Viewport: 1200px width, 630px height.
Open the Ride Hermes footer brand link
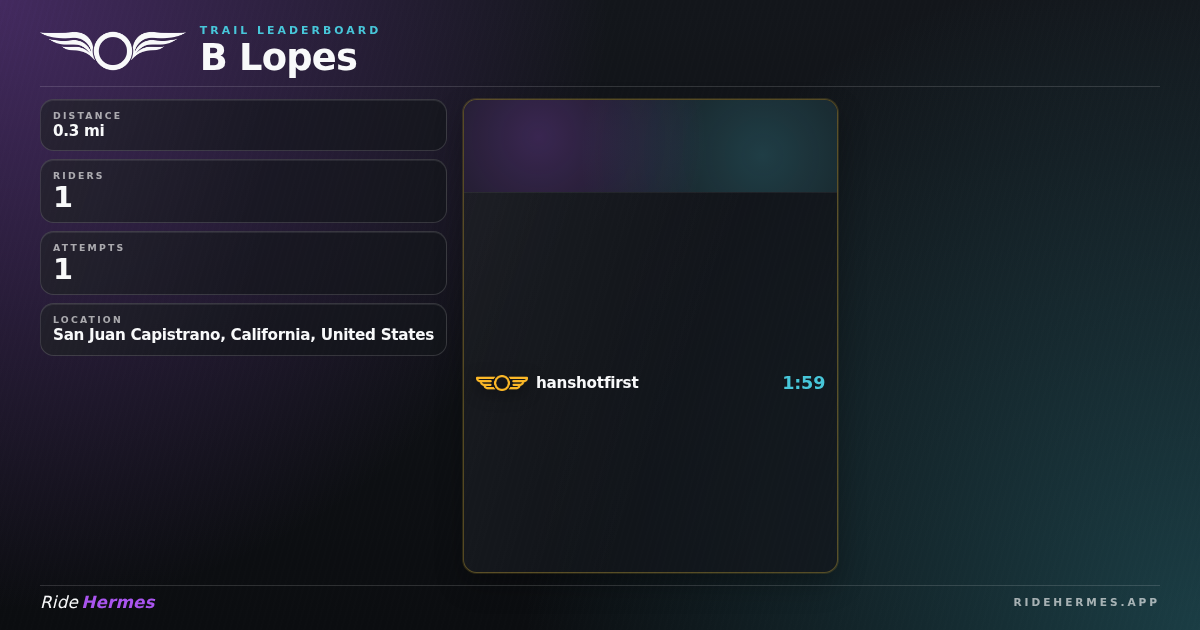(x=98, y=602)
